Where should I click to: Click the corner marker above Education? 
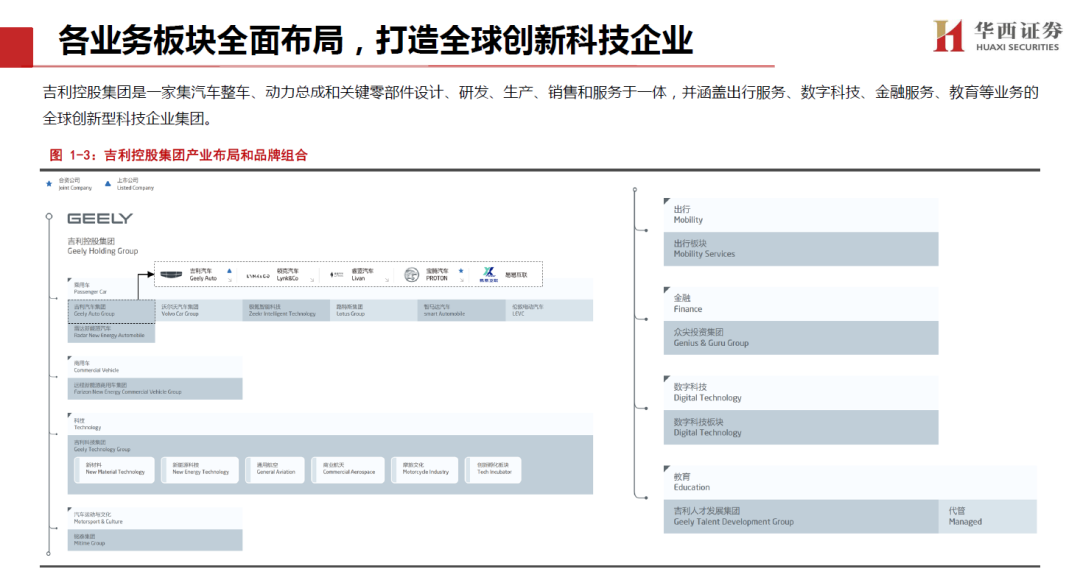pos(667,468)
